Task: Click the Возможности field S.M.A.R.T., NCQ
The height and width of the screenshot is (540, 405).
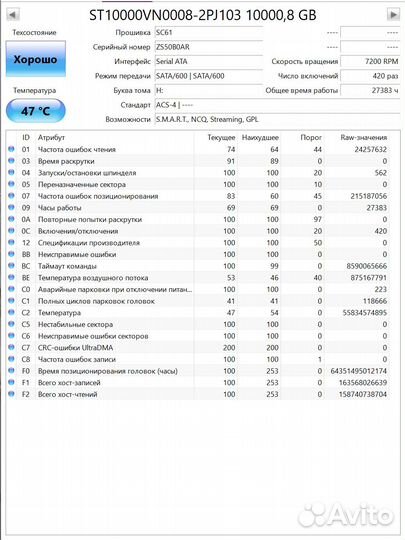Action: [277, 119]
